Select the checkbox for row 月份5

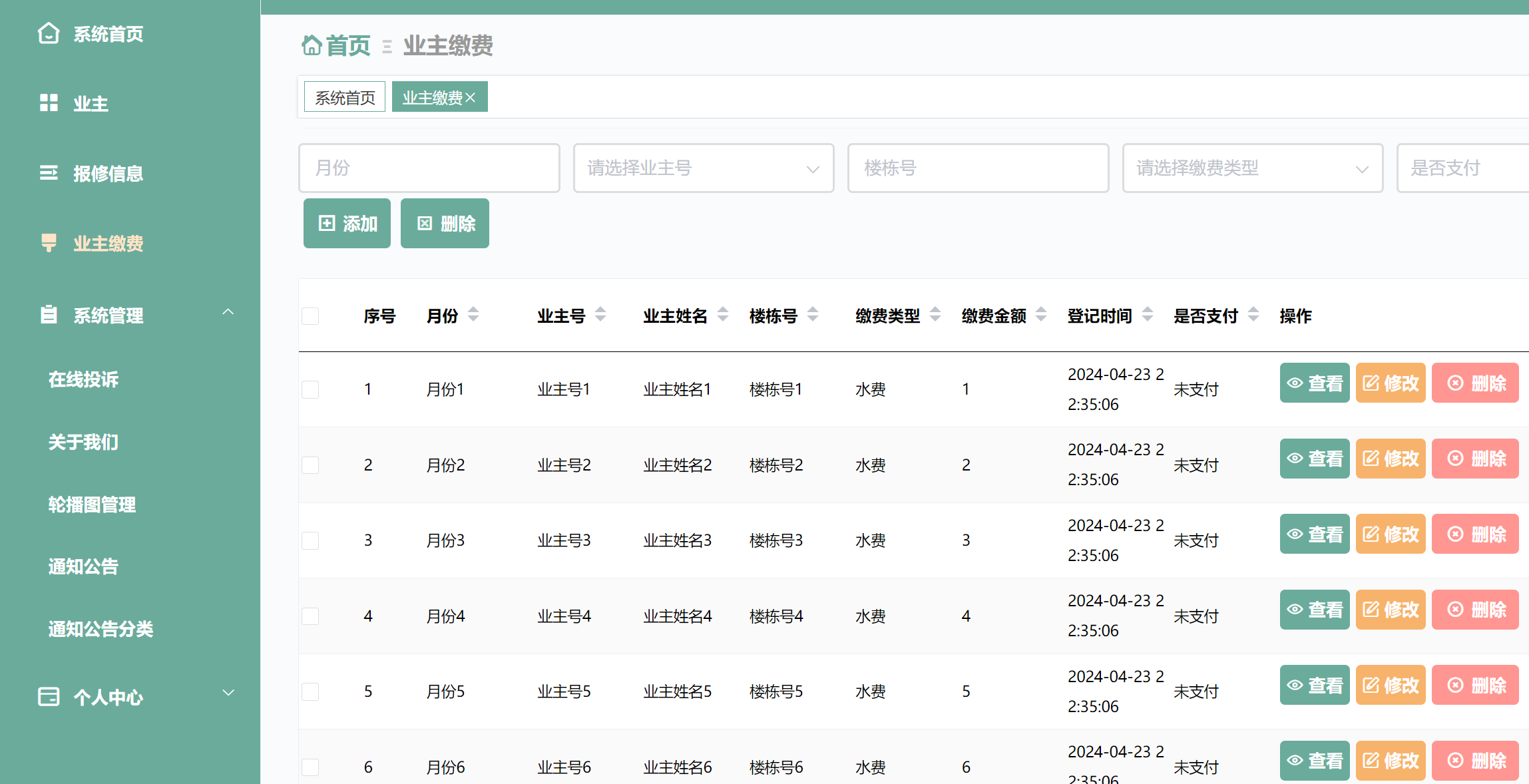310,691
